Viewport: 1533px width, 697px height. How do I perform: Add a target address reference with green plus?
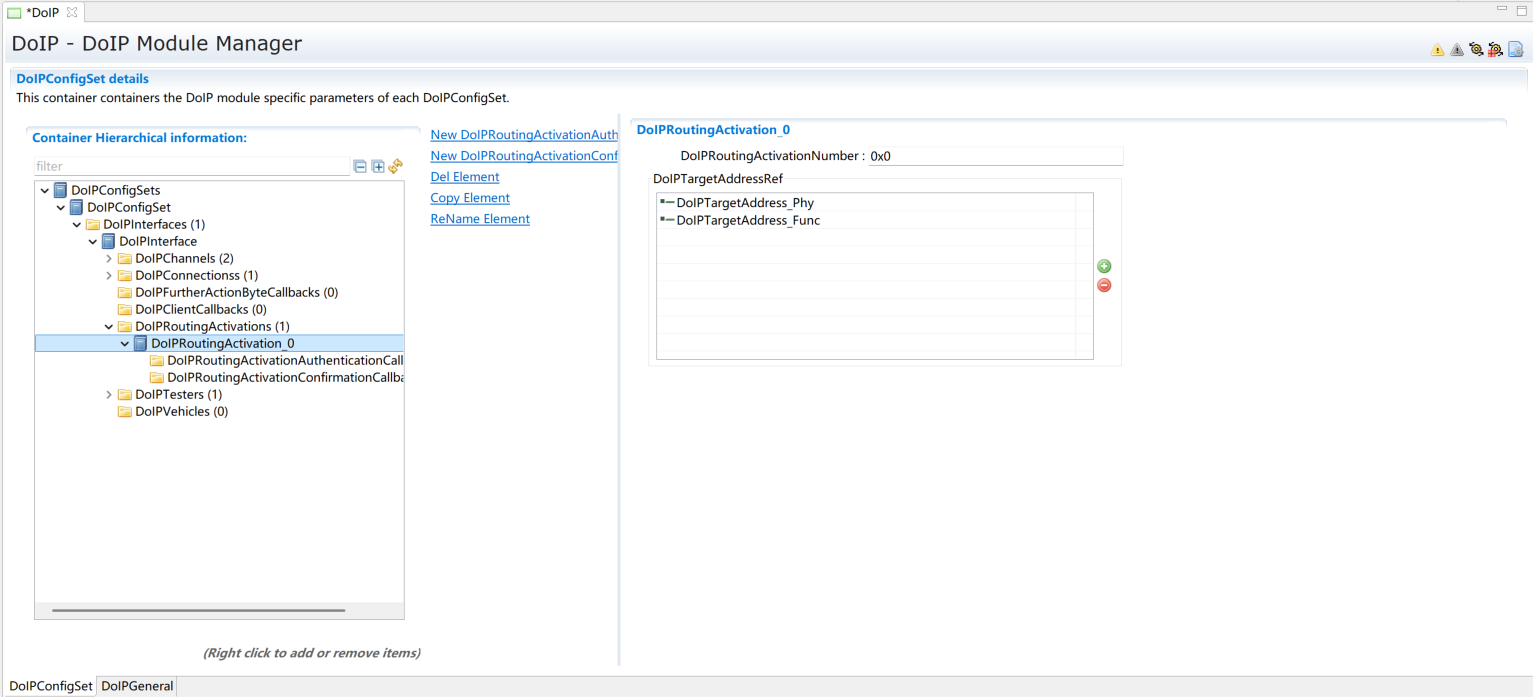pyautogui.click(x=1104, y=266)
